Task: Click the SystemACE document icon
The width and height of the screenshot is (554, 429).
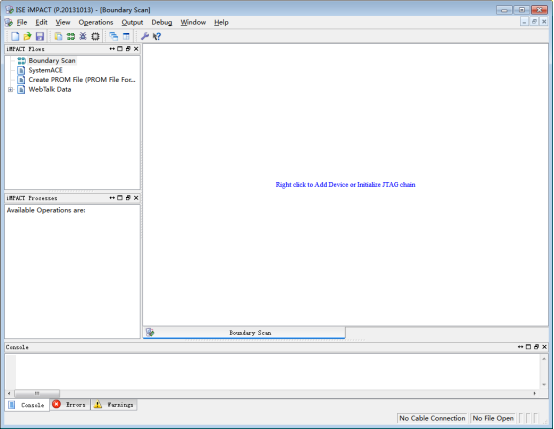Action: [x=21, y=70]
